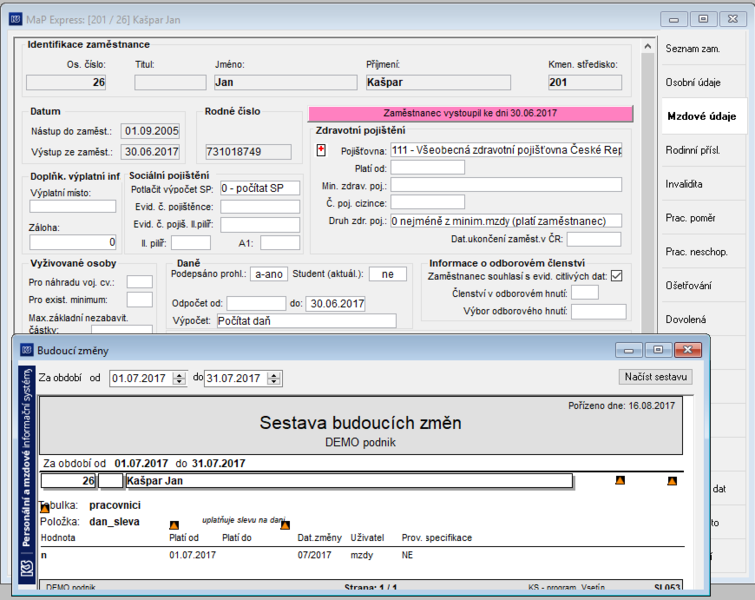The width and height of the screenshot is (755, 600).
Task: Click the 'Členství v odborovém hnutí' field
Action: [585, 292]
